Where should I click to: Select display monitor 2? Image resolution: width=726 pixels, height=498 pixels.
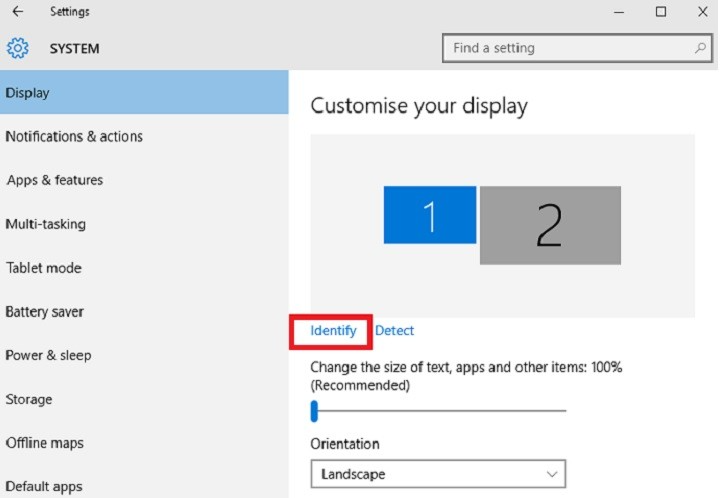click(x=550, y=225)
